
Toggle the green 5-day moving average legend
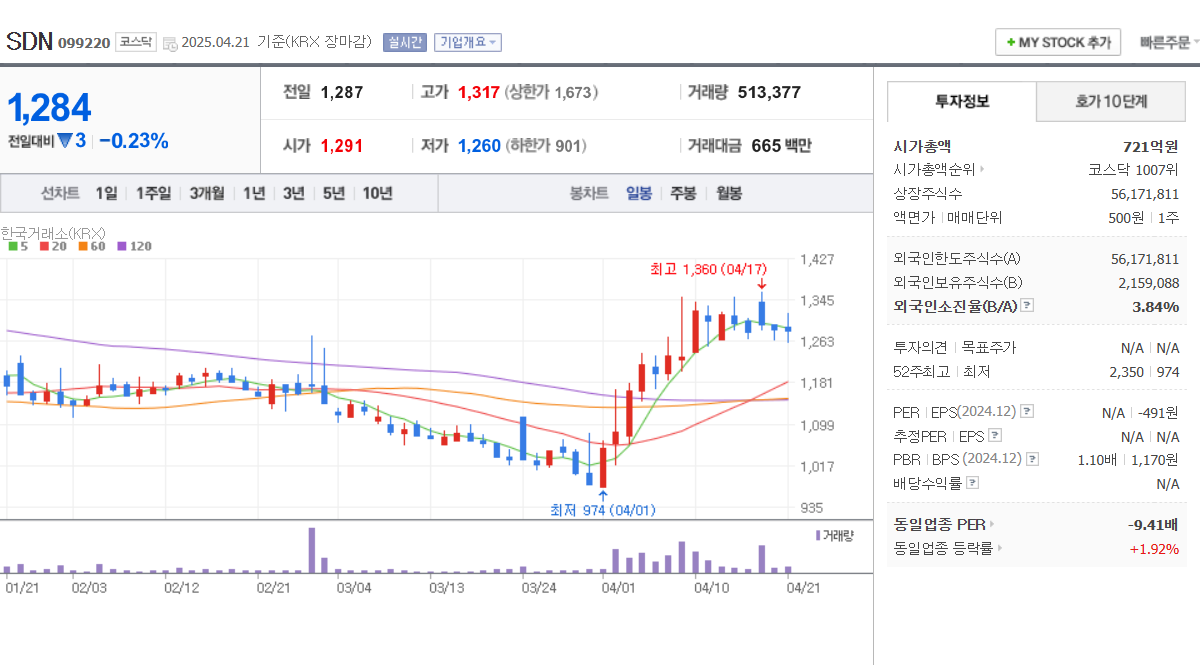[14, 245]
